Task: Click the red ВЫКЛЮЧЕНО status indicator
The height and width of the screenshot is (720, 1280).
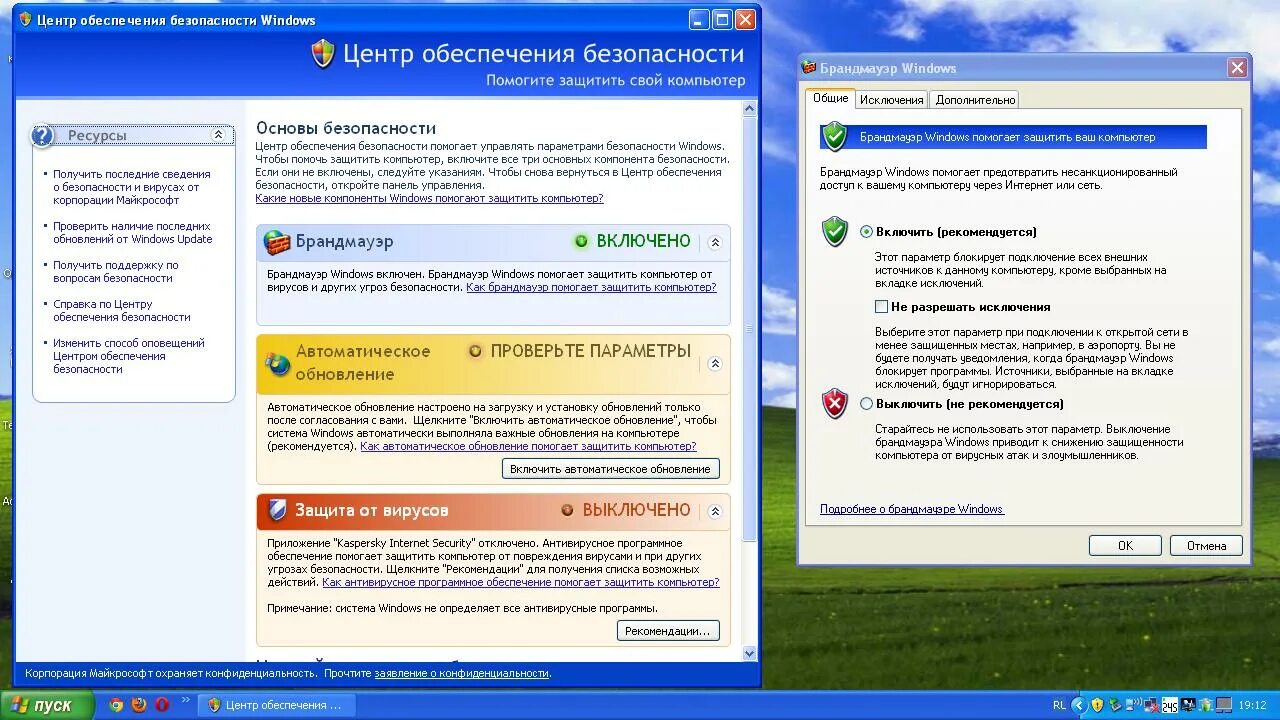Action: pyautogui.click(x=567, y=510)
